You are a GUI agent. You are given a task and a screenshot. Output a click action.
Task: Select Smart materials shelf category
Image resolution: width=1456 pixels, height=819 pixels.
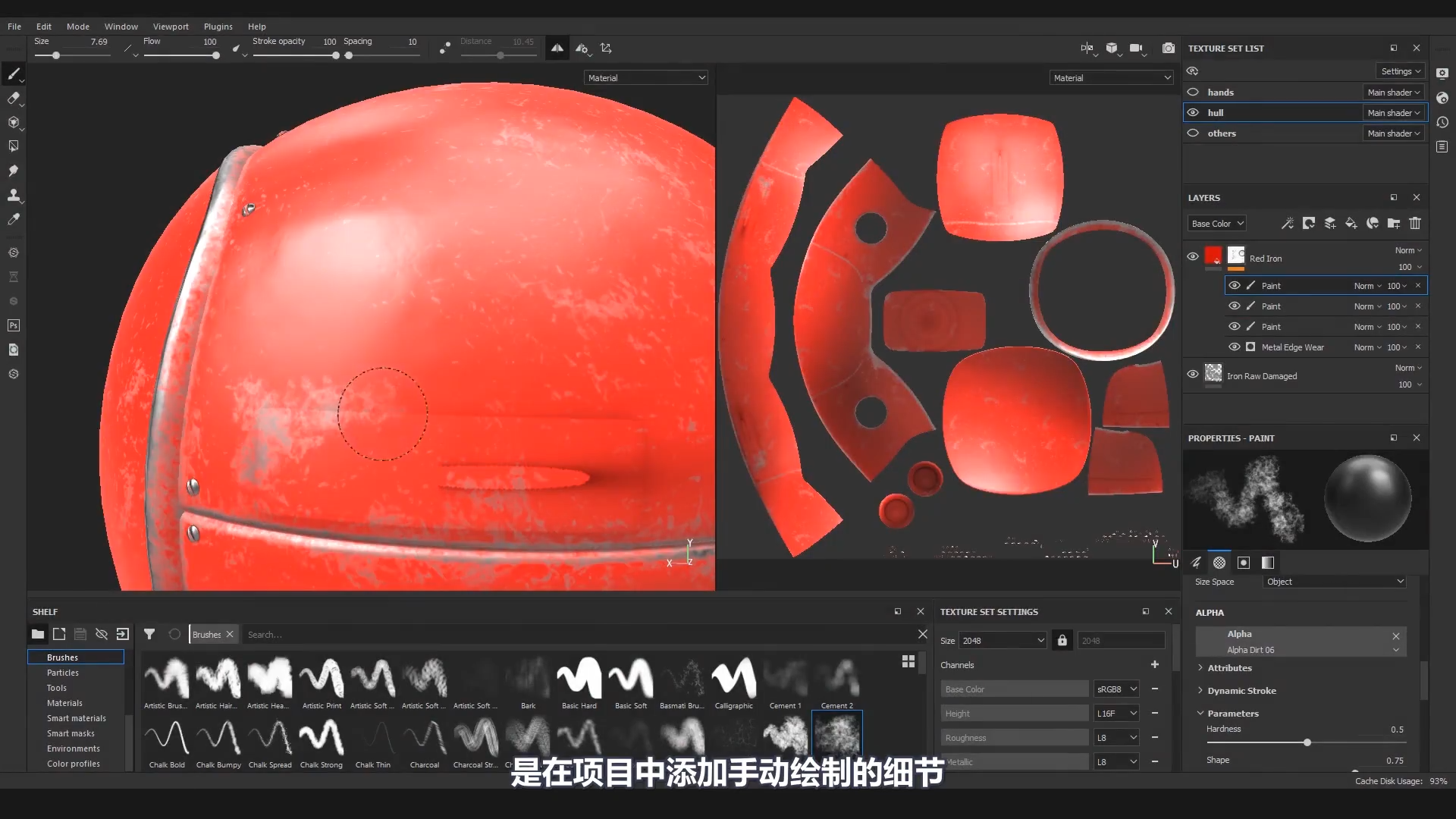[76, 718]
